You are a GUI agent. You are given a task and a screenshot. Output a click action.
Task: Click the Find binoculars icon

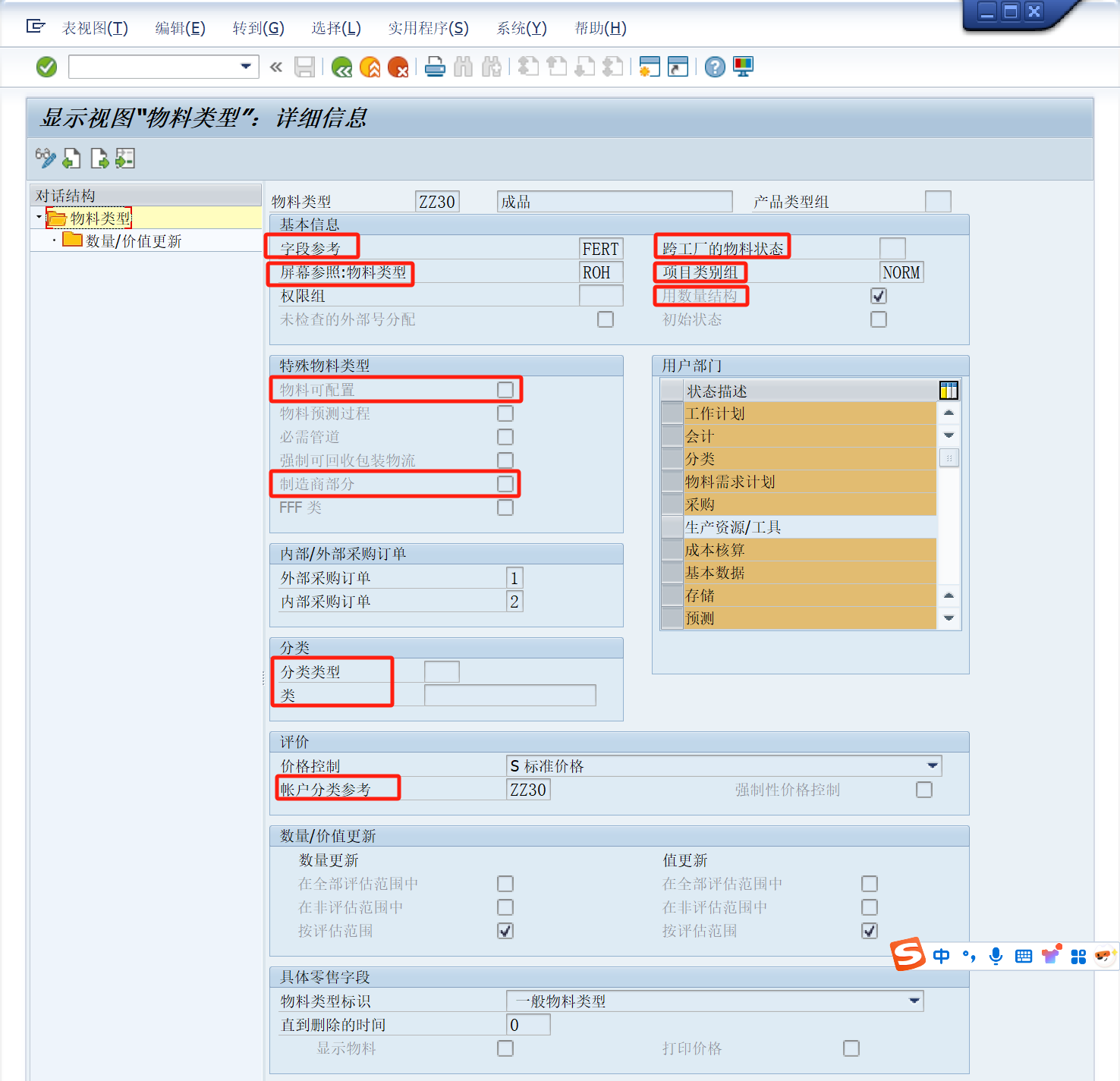[x=463, y=67]
